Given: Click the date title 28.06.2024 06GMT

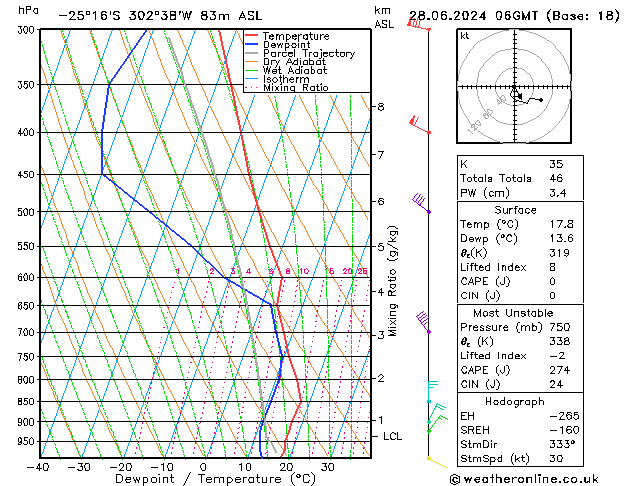Looking at the screenshot, I should [x=473, y=16].
